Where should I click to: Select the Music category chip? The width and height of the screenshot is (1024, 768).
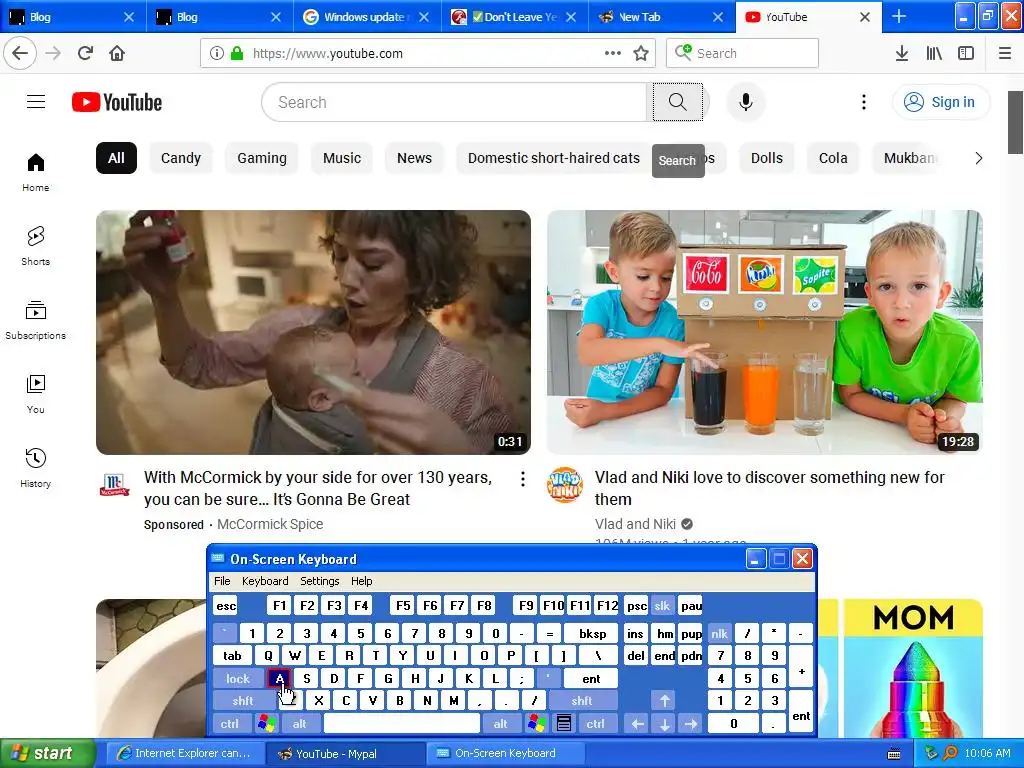[342, 158]
